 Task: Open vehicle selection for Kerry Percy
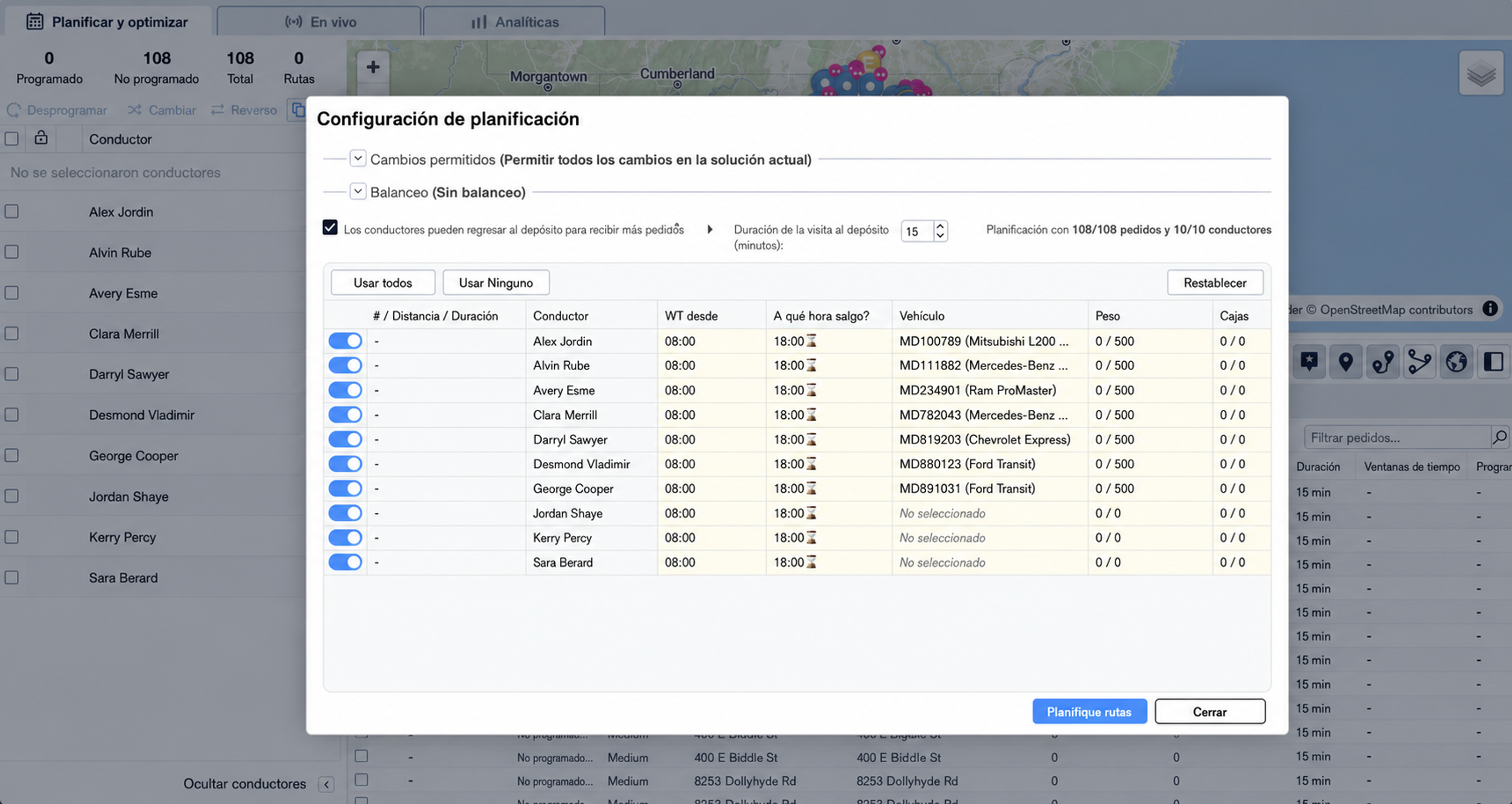click(x=989, y=538)
